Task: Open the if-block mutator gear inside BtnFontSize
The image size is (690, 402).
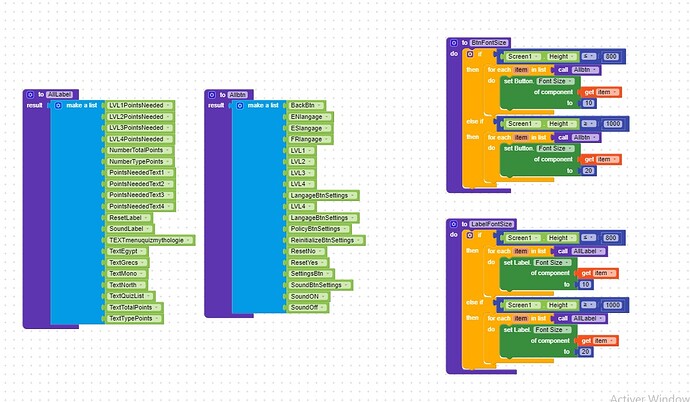Action: 470,54
